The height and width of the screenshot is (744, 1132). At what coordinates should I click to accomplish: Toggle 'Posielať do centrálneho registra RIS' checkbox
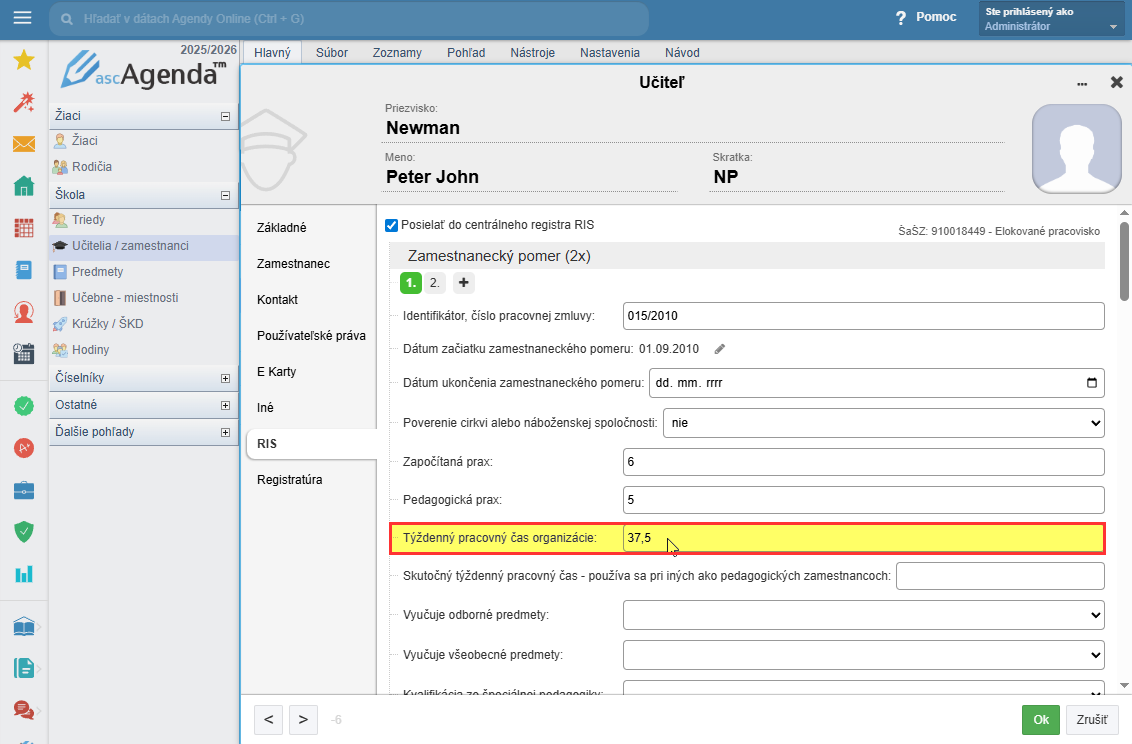392,226
